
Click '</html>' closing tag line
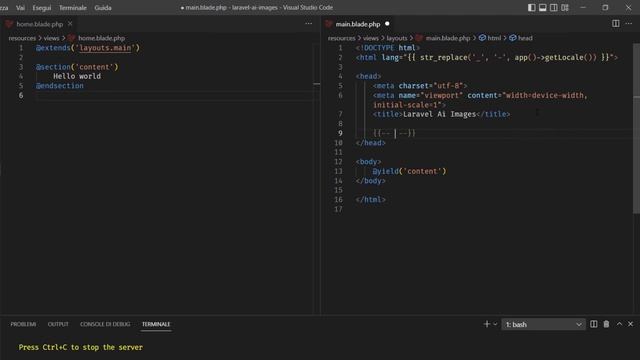coord(371,200)
